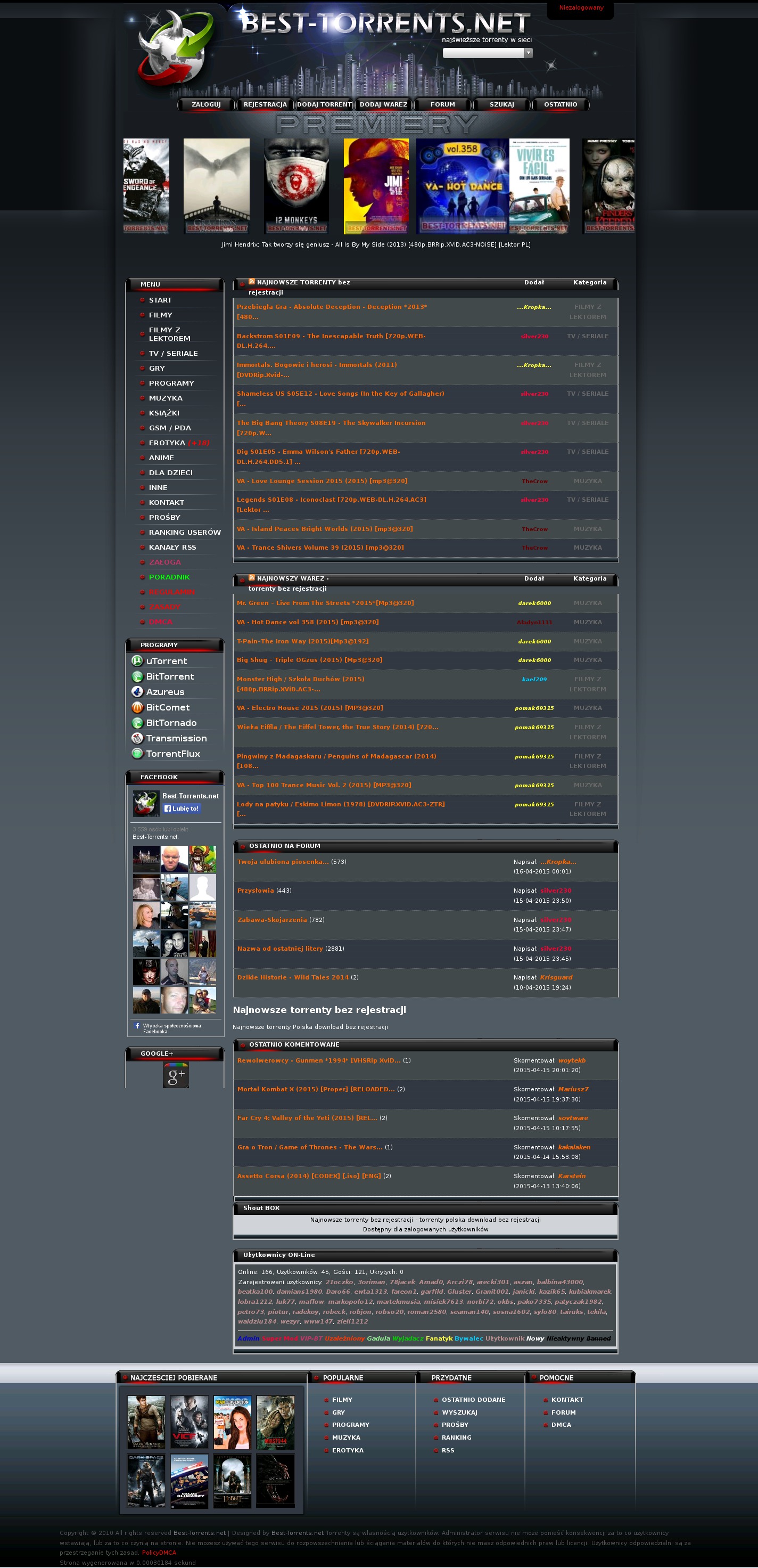Open the REJESTRACJA navigation tab
This screenshot has height=1568, width=758.
tap(265, 104)
